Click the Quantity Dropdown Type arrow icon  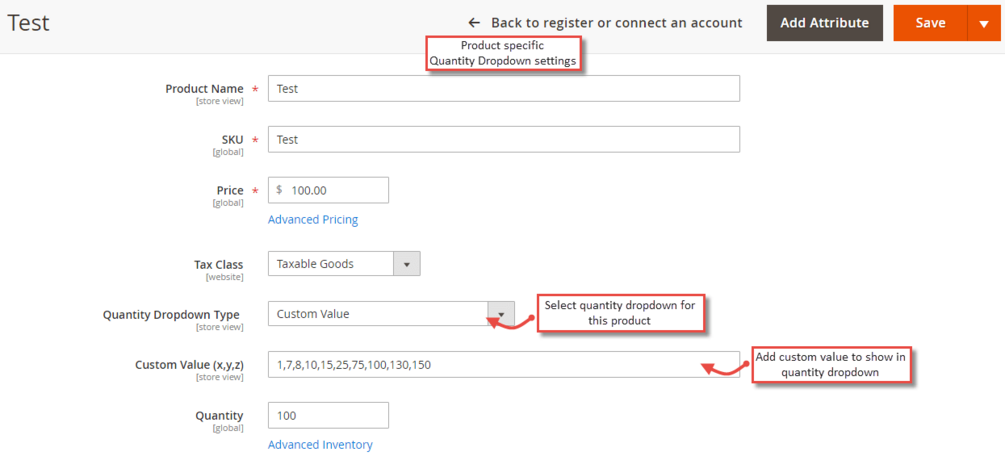[500, 314]
